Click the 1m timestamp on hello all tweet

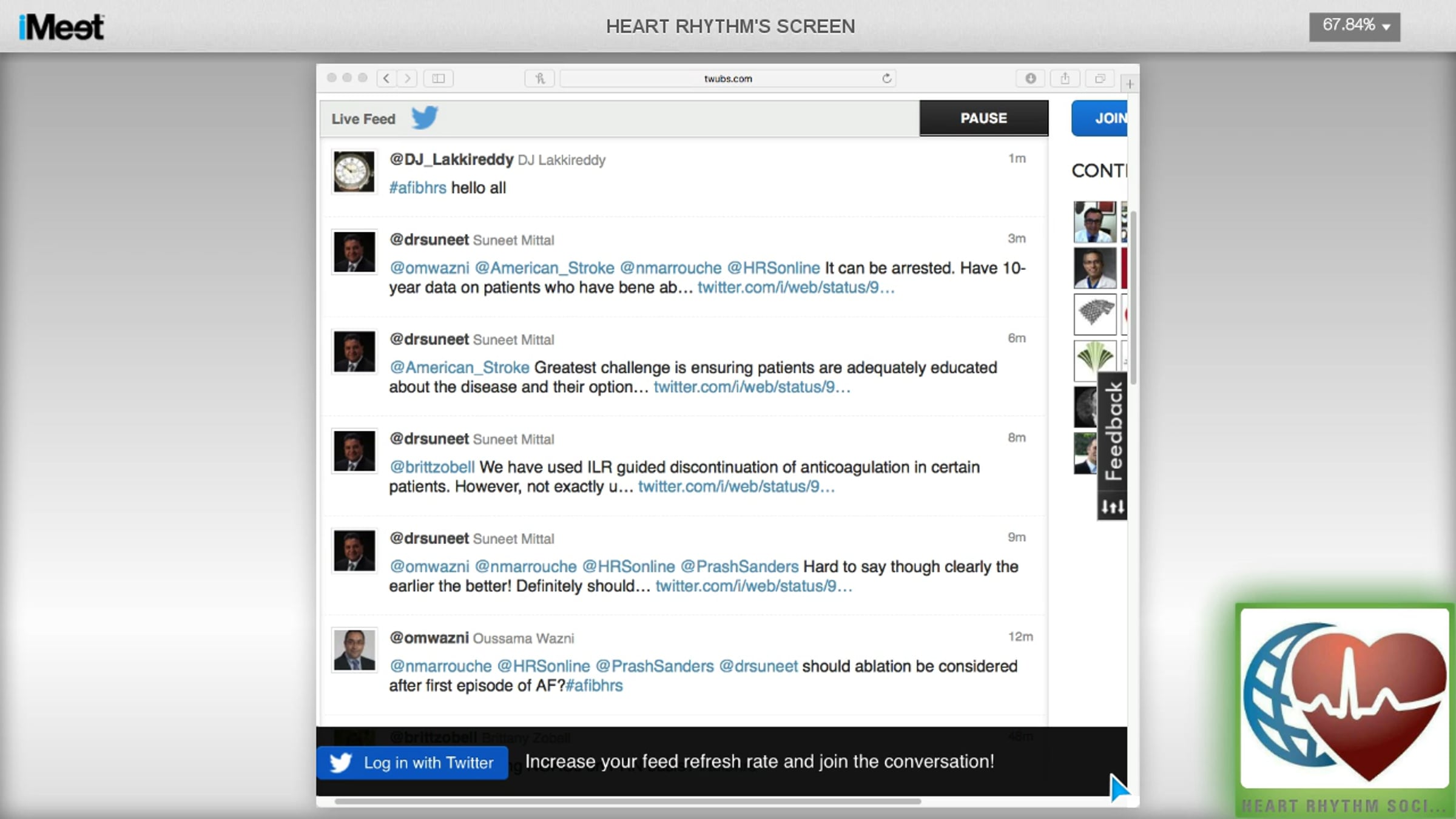point(1017,159)
